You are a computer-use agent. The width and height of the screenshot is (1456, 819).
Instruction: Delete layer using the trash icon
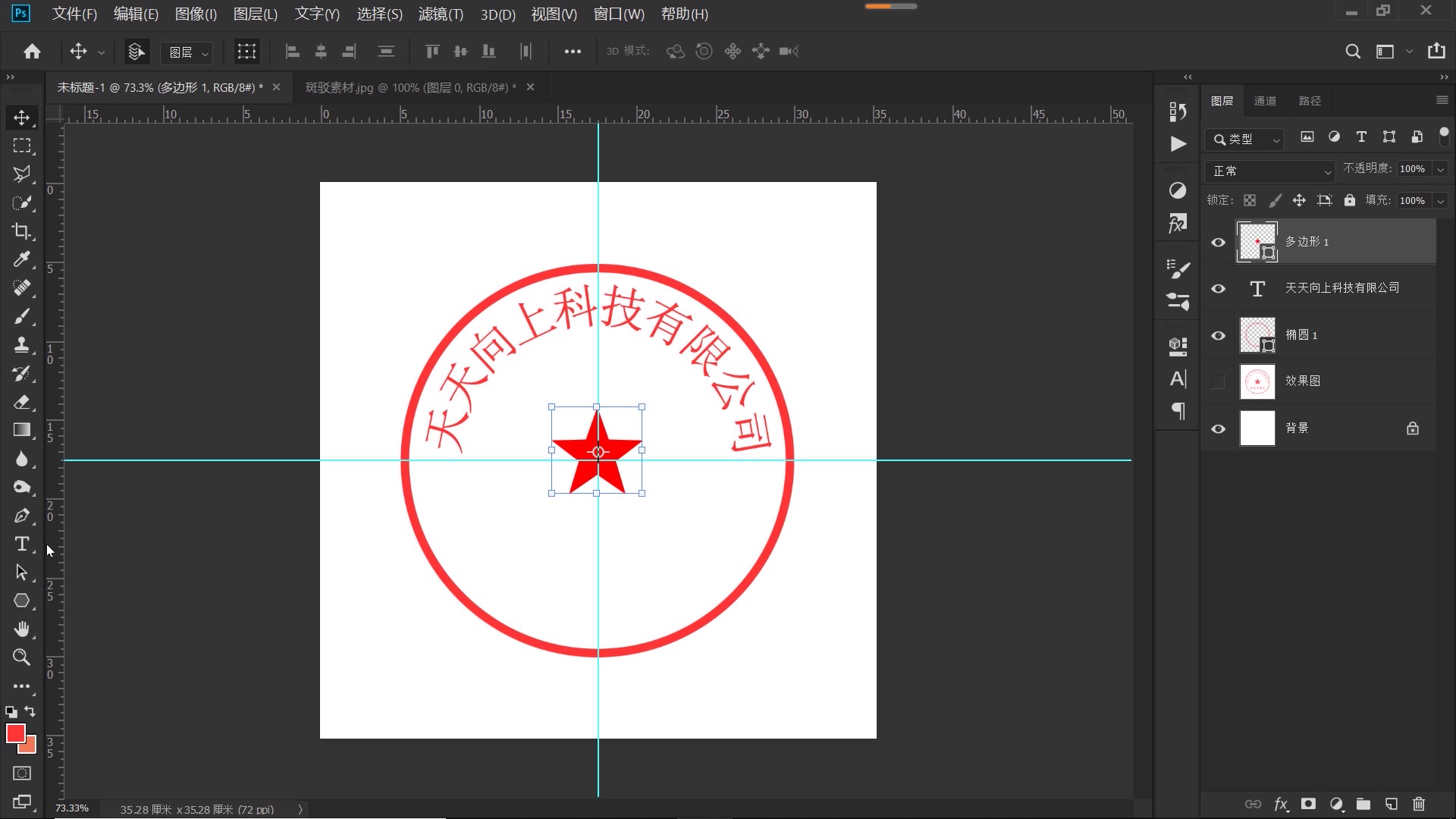[x=1420, y=805]
